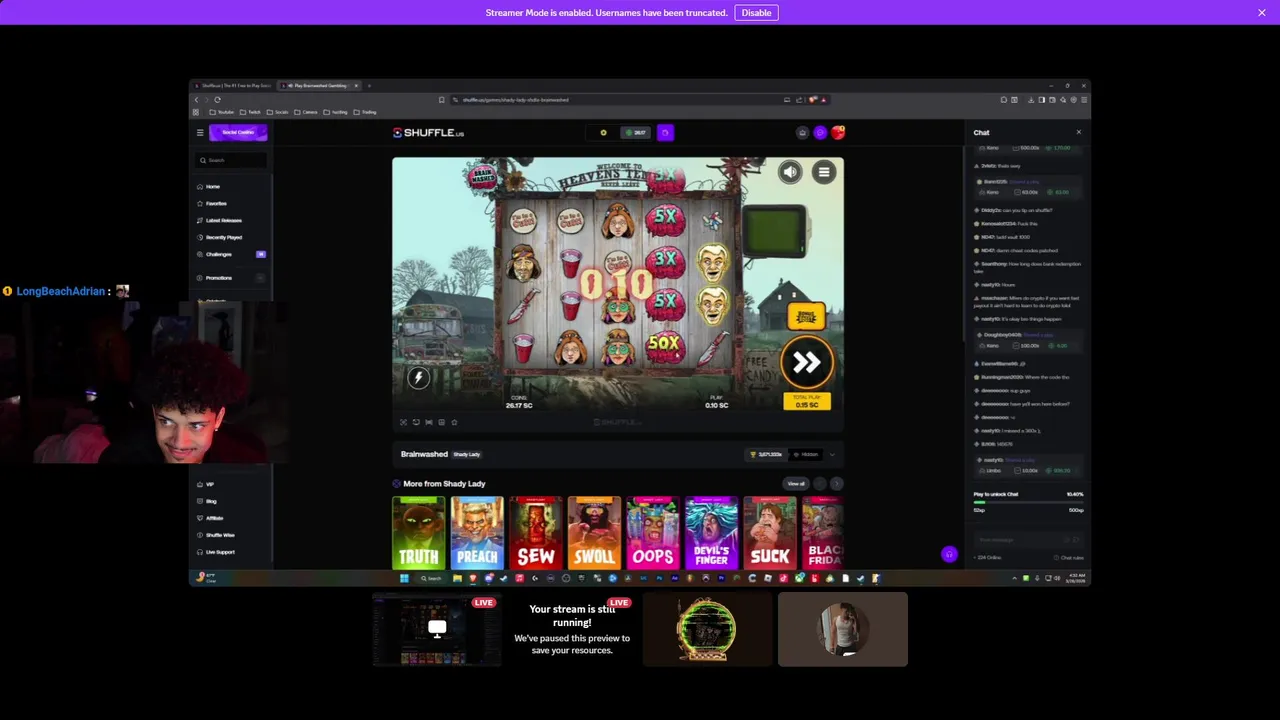Close the Chat panel
The width and height of the screenshot is (1280, 720).
(1078, 133)
